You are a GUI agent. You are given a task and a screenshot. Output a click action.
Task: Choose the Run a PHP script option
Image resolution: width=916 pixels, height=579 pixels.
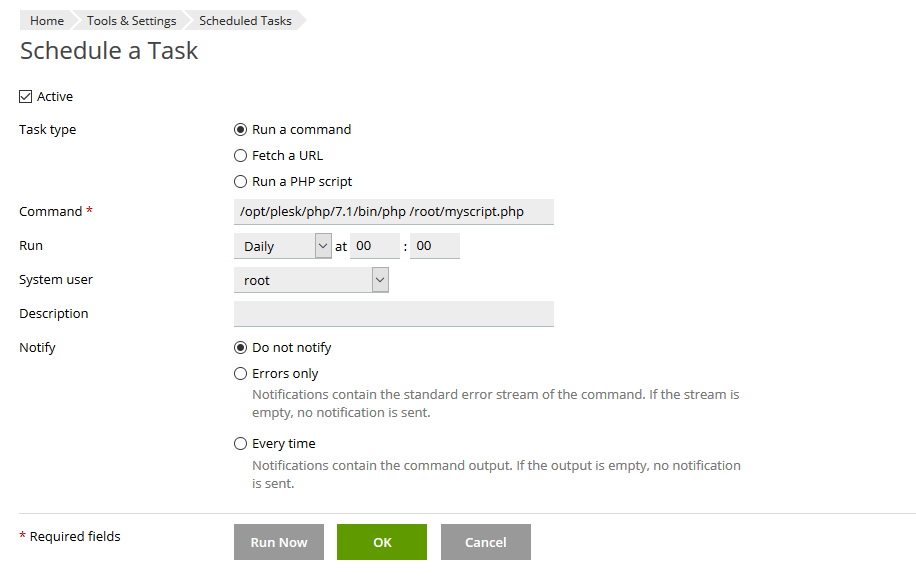[240, 182]
